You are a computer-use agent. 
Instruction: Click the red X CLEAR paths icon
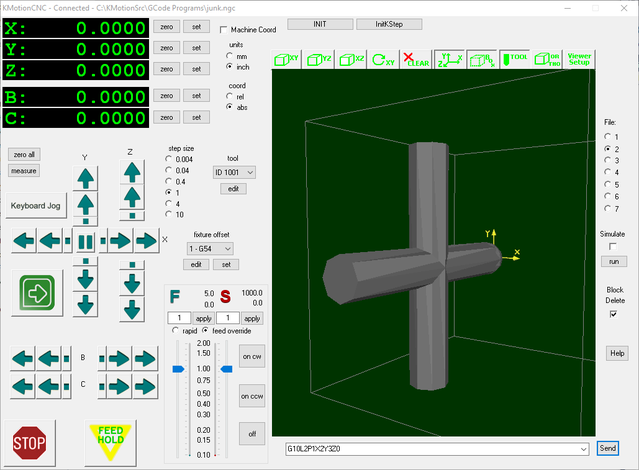tap(416, 59)
